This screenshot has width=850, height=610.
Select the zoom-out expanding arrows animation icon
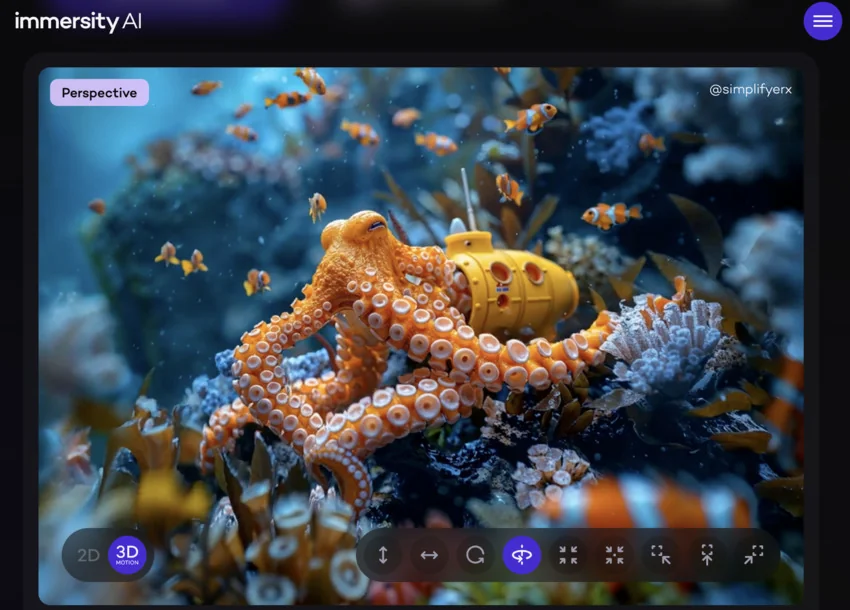(707, 555)
